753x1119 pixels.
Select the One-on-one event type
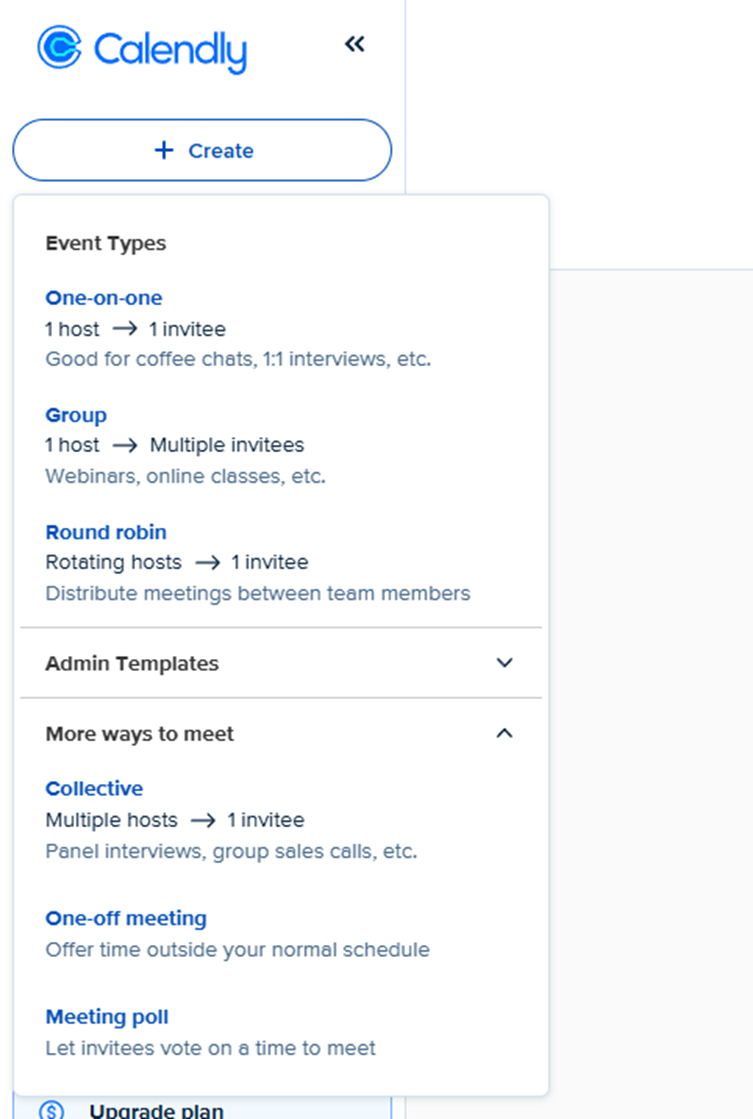coord(104,298)
